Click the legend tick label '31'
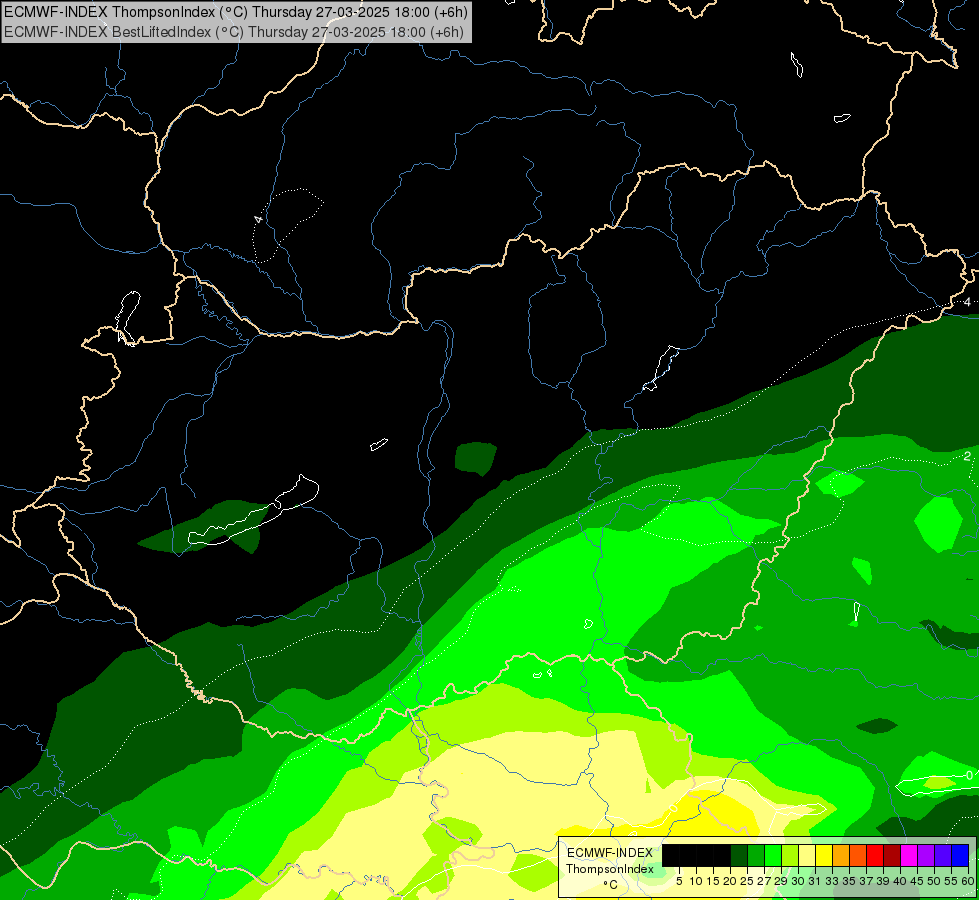The height and width of the screenshot is (900, 979). [x=815, y=881]
